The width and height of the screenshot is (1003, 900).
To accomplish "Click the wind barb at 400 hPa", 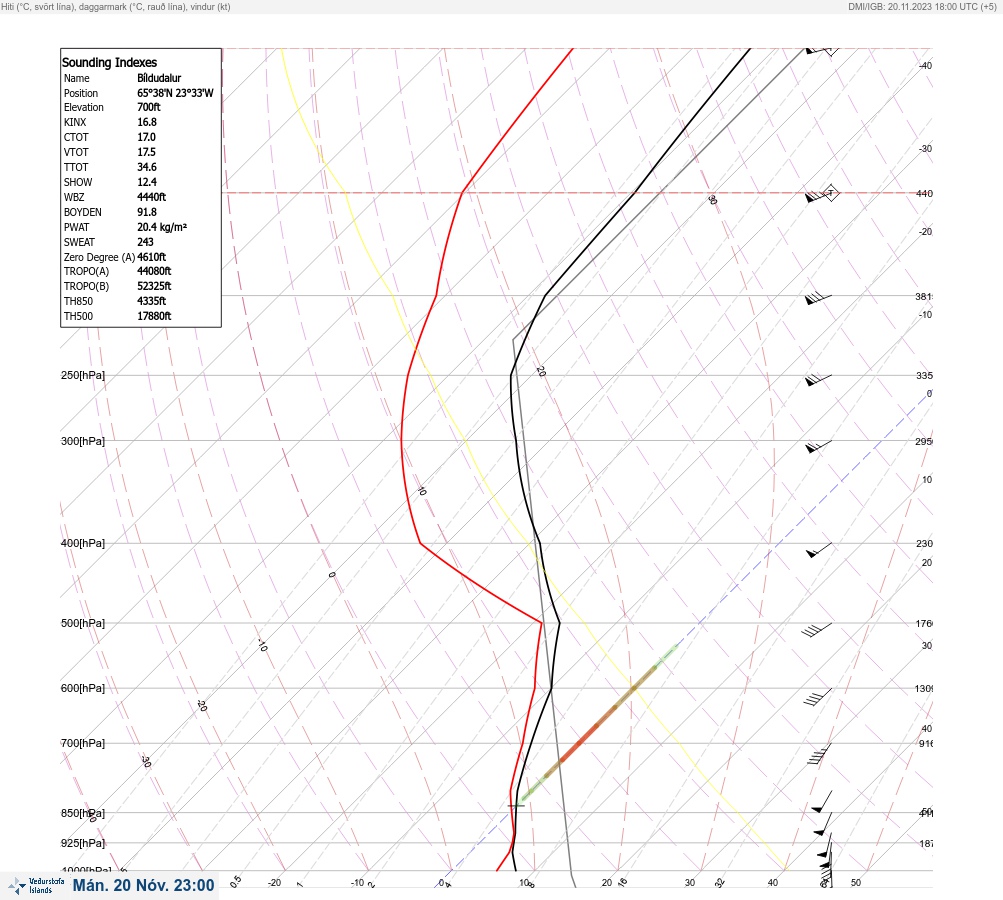I will (x=819, y=550).
